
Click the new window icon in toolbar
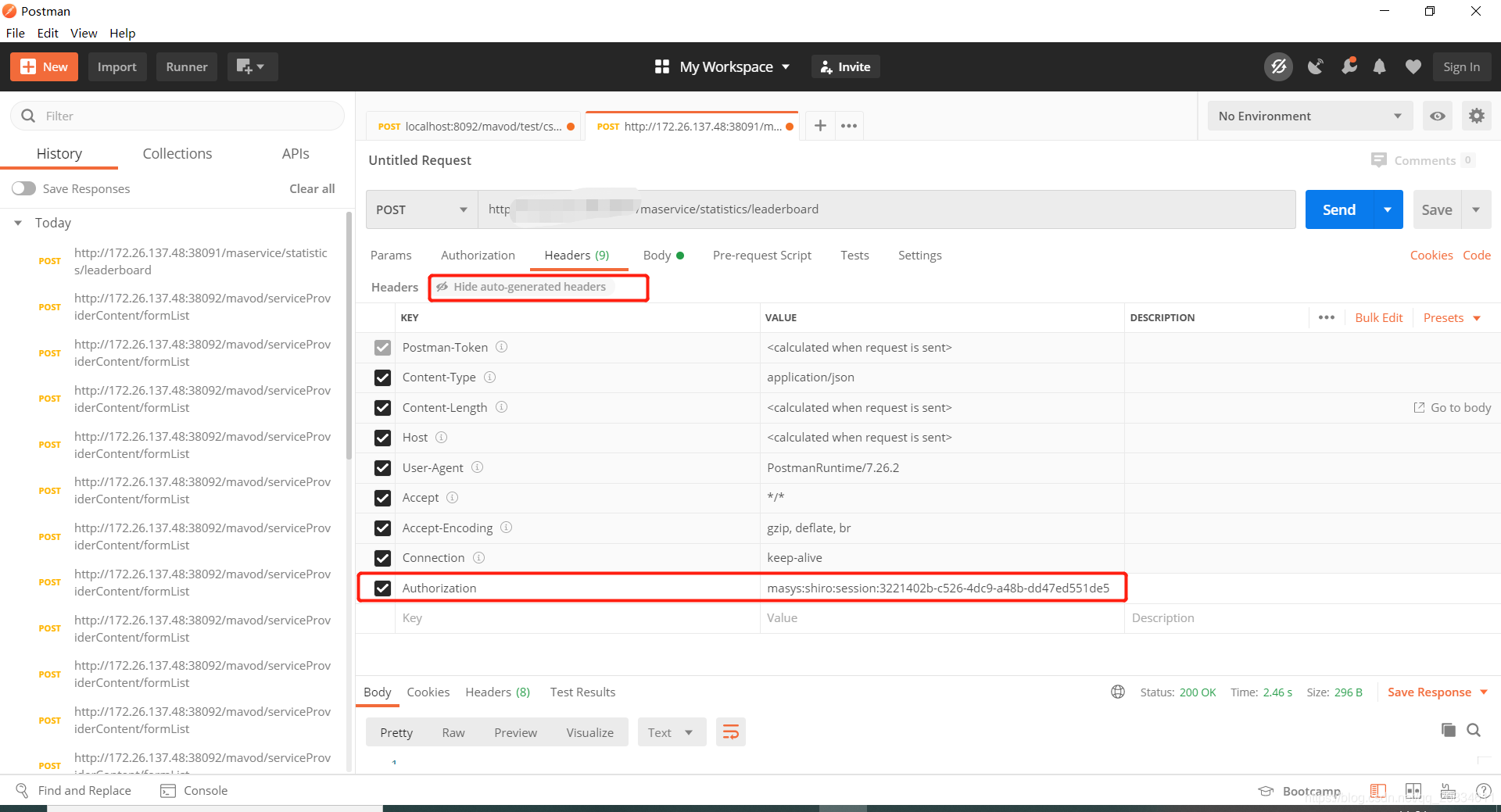coord(252,66)
